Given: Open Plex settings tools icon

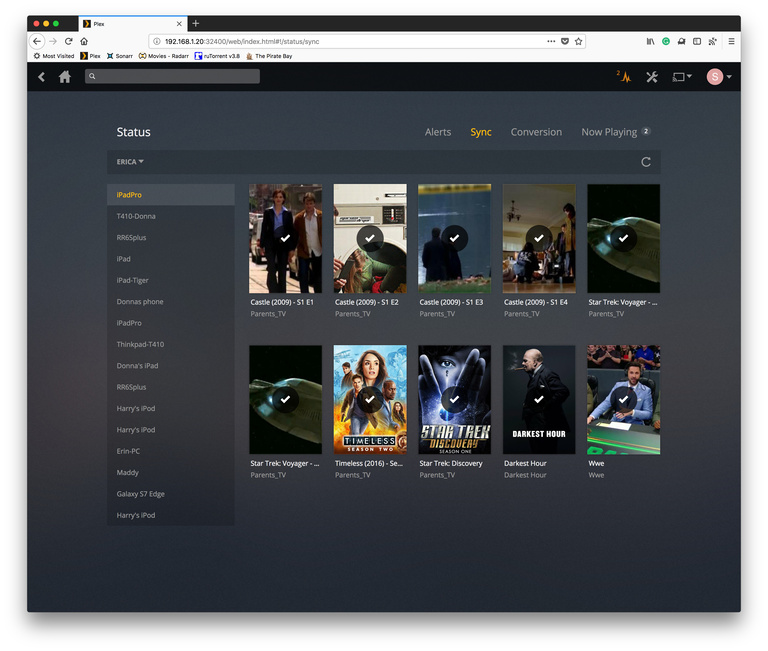Looking at the screenshot, I should (x=651, y=77).
